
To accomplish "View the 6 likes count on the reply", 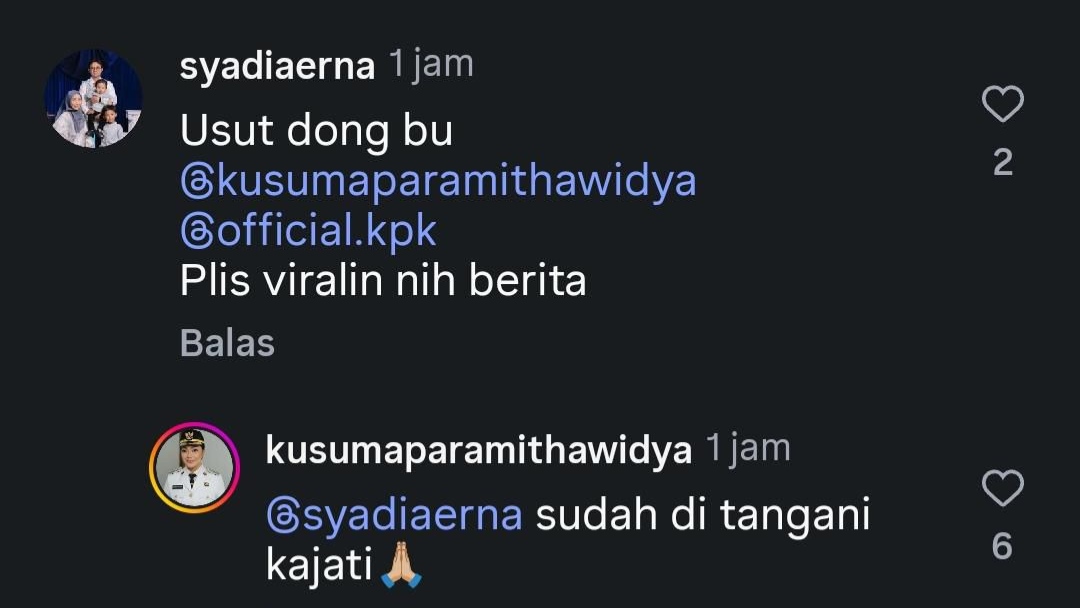I will 1002,546.
